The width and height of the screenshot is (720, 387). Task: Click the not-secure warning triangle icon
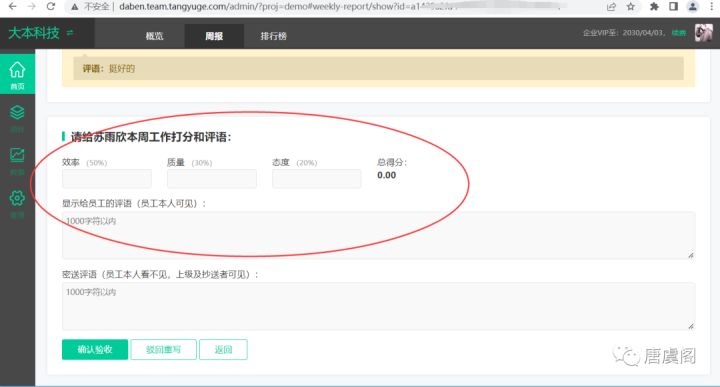[x=74, y=6]
